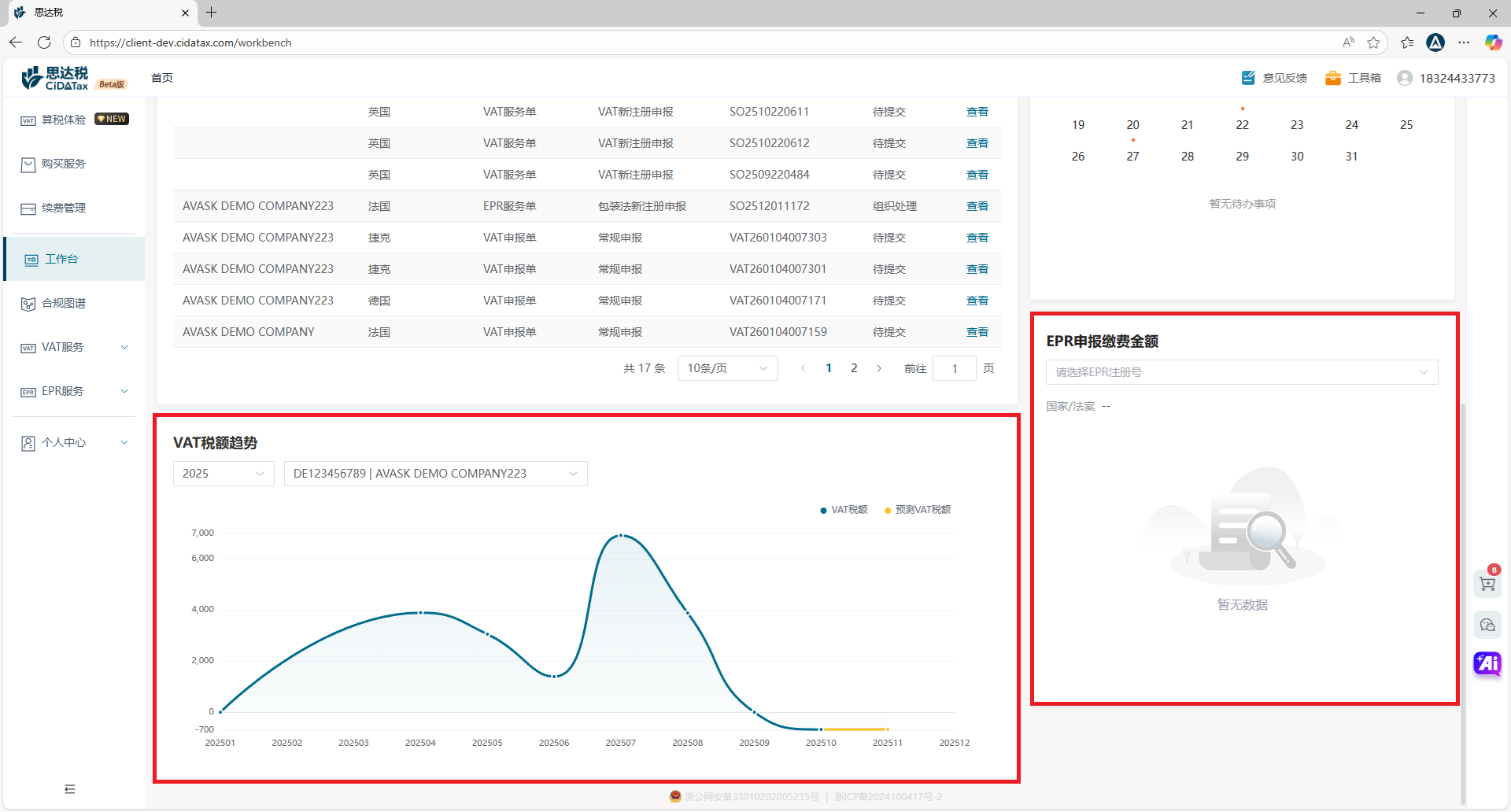
Task: Refresh the browser page
Action: coord(44,42)
